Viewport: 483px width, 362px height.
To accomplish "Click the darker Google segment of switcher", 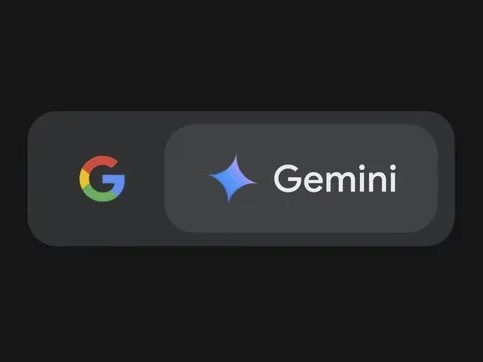I will (x=97, y=179).
